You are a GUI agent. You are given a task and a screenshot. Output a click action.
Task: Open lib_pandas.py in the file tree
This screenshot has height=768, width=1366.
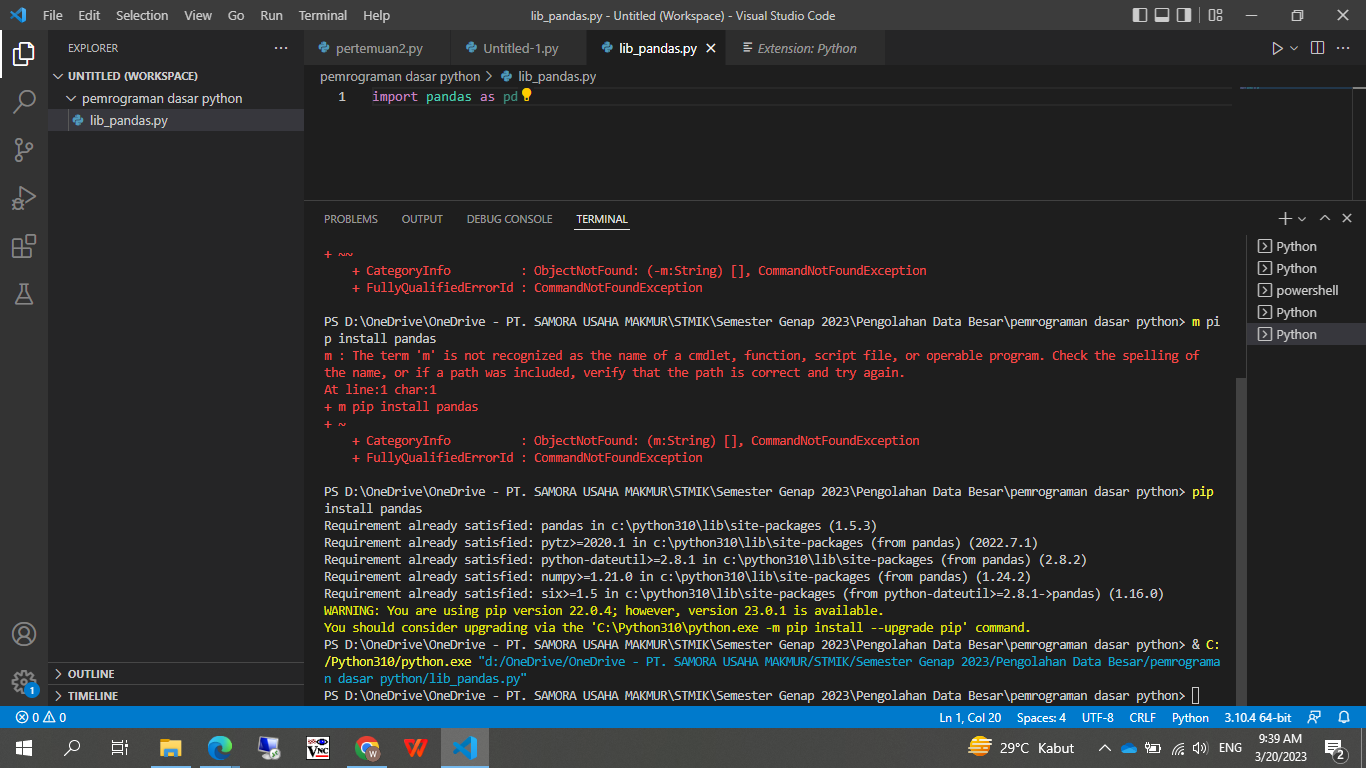(176, 120)
